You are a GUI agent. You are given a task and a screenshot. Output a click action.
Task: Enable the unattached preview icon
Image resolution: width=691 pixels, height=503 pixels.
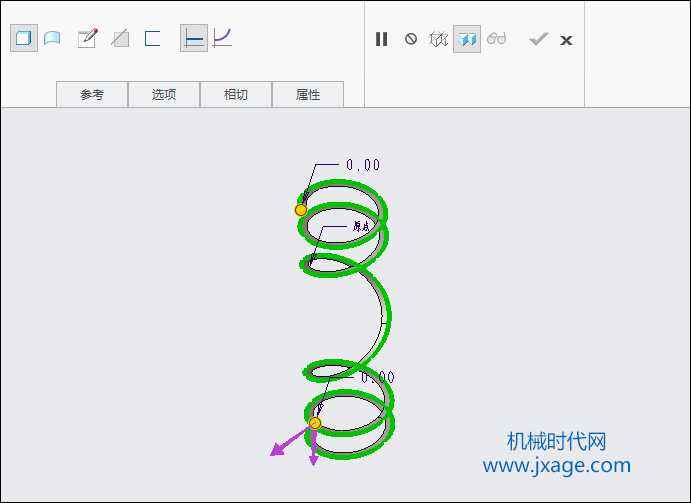(x=438, y=39)
